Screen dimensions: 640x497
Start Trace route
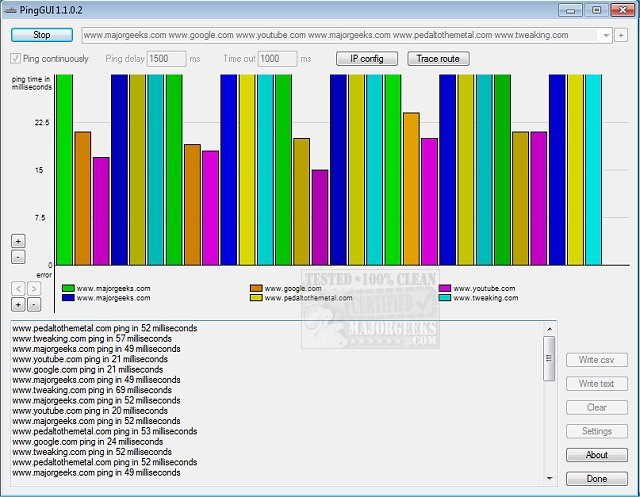tap(438, 59)
